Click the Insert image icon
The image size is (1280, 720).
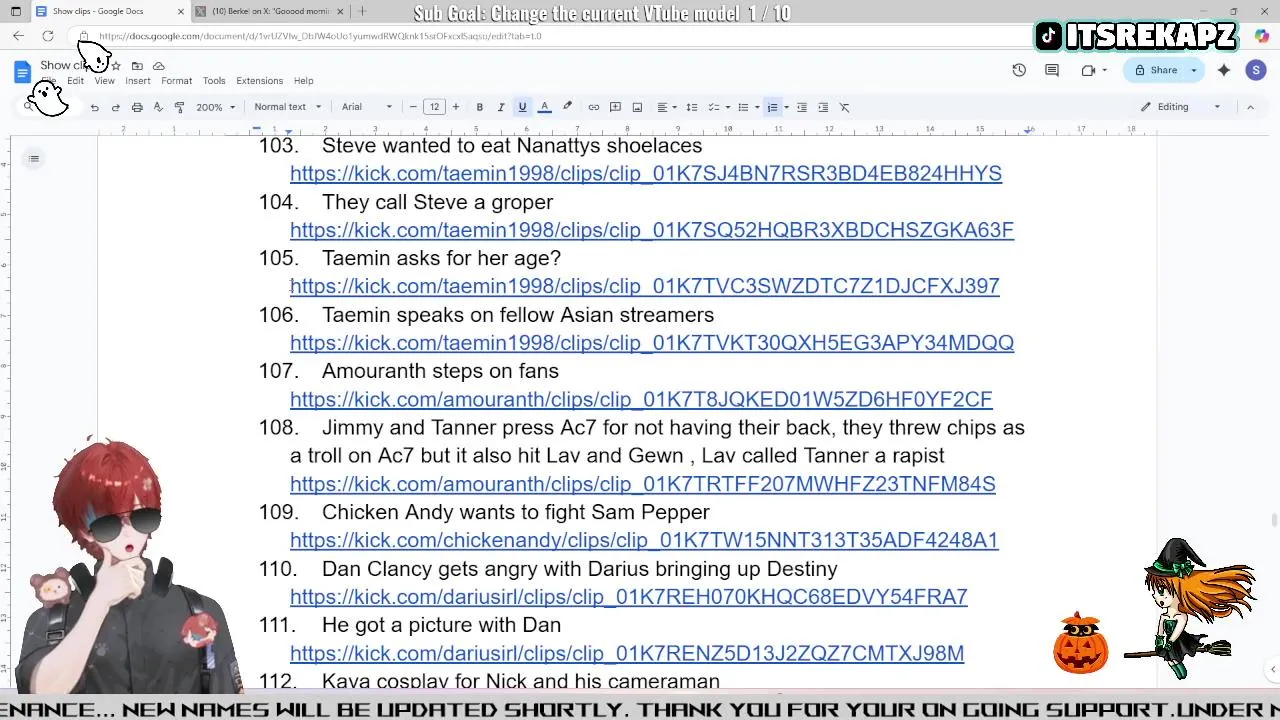[x=637, y=107]
